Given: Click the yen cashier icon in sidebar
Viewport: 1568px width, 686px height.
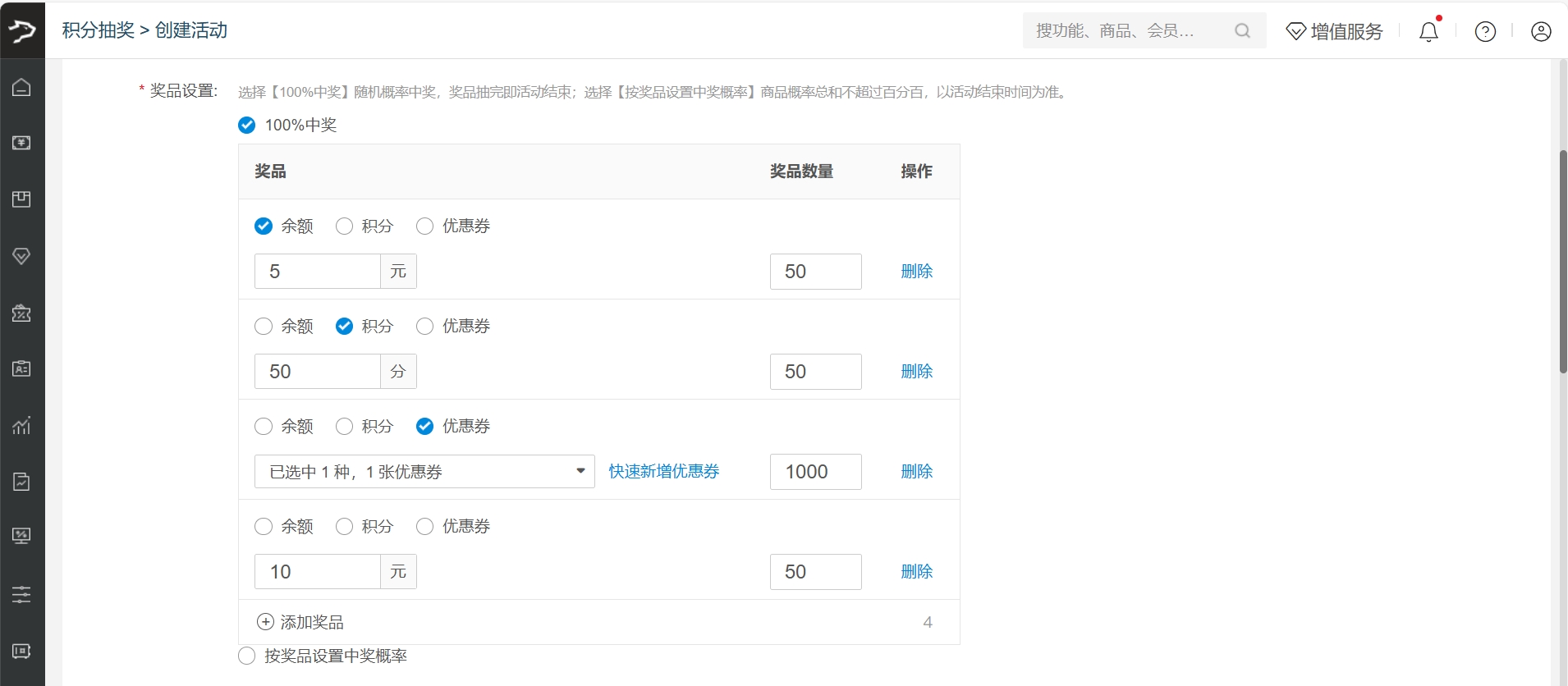Looking at the screenshot, I should pos(21,143).
